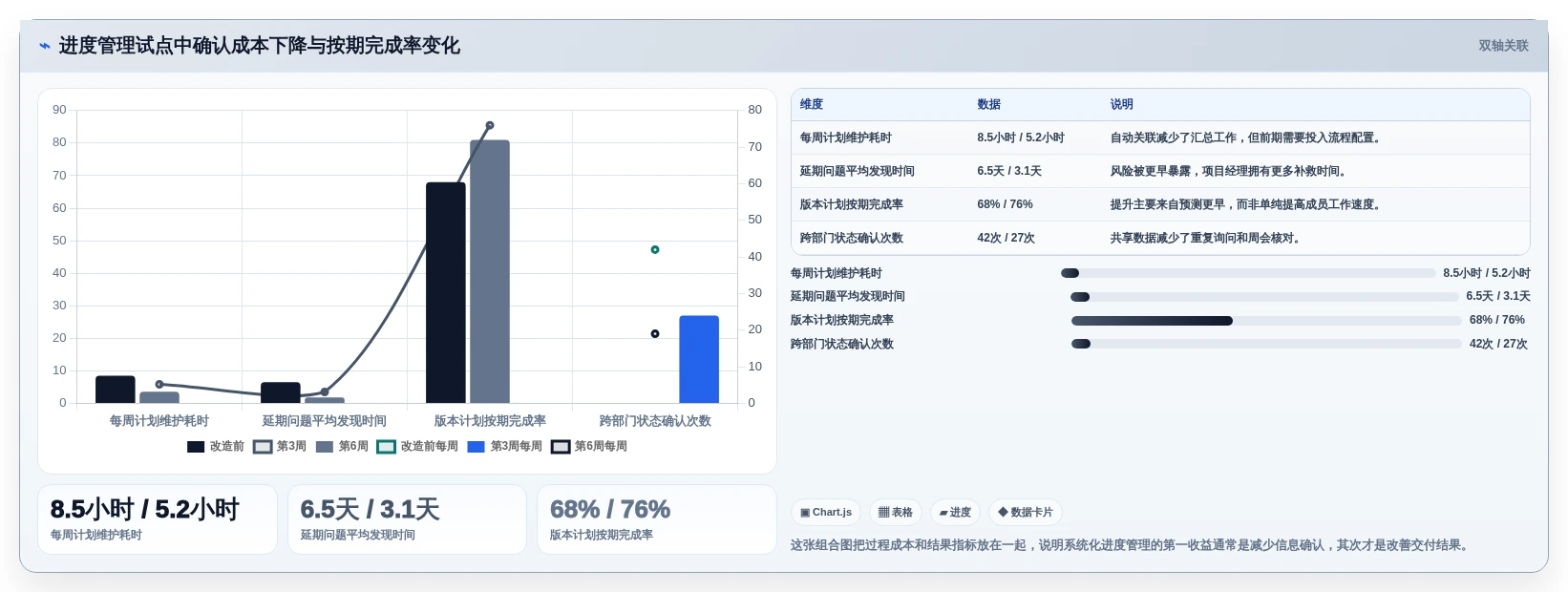The height and width of the screenshot is (592, 1568).
Task: Click x-axis label 延期问题平均发现时间
Action: point(325,421)
